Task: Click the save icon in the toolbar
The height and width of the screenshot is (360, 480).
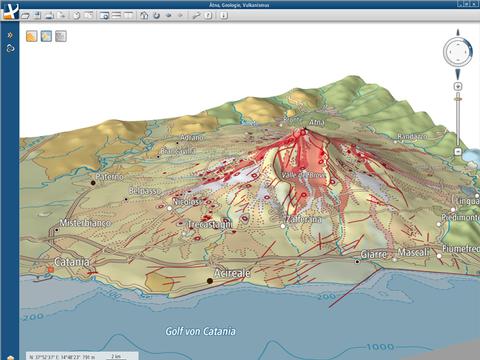Action: point(37,15)
